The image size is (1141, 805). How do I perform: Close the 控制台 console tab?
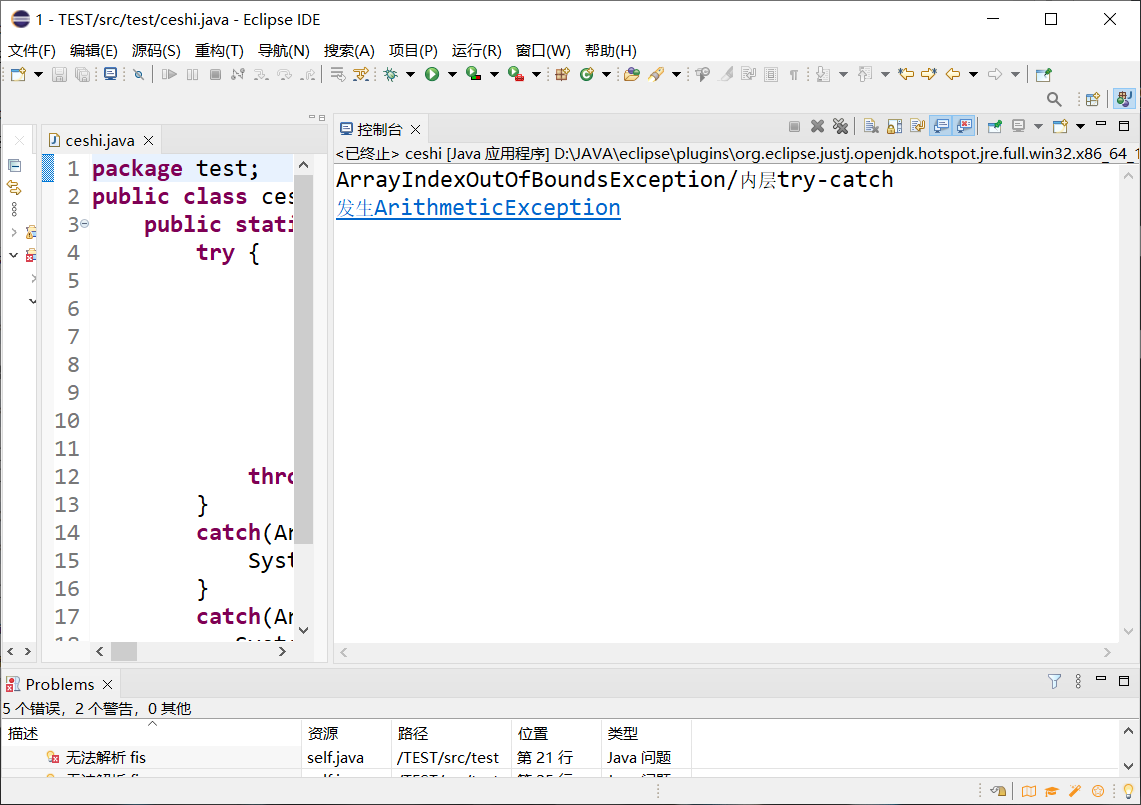coord(416,130)
